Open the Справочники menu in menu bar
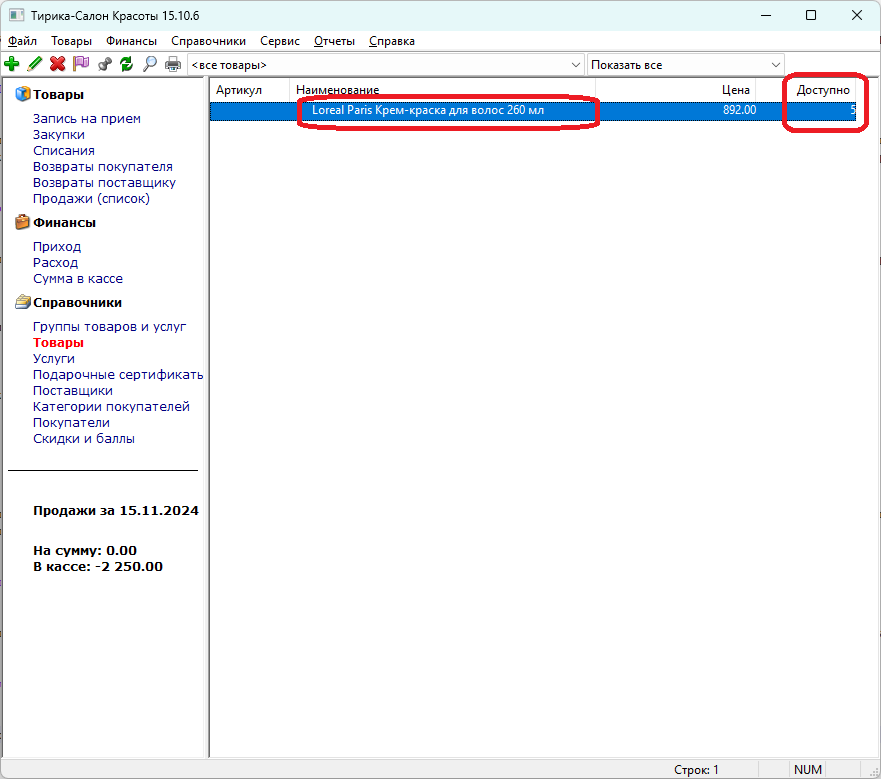This screenshot has height=779, width=881. [208, 41]
